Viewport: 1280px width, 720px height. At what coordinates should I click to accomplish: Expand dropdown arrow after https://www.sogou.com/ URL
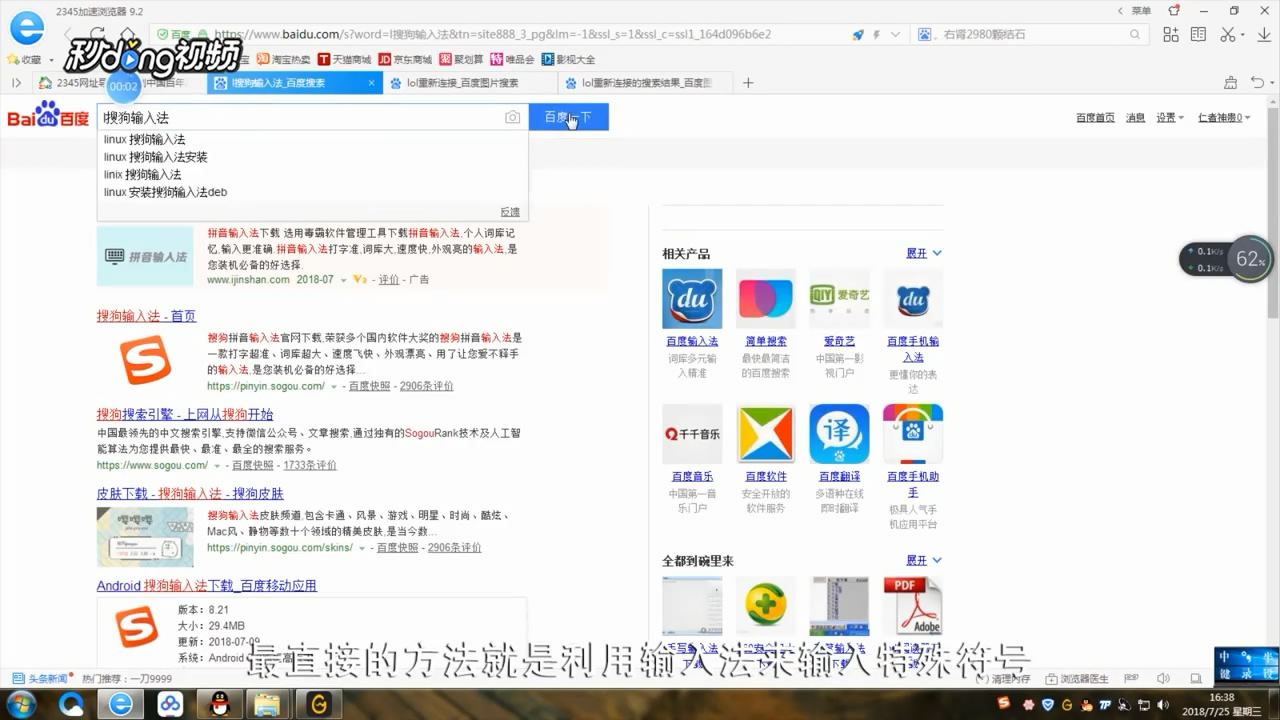(217, 466)
